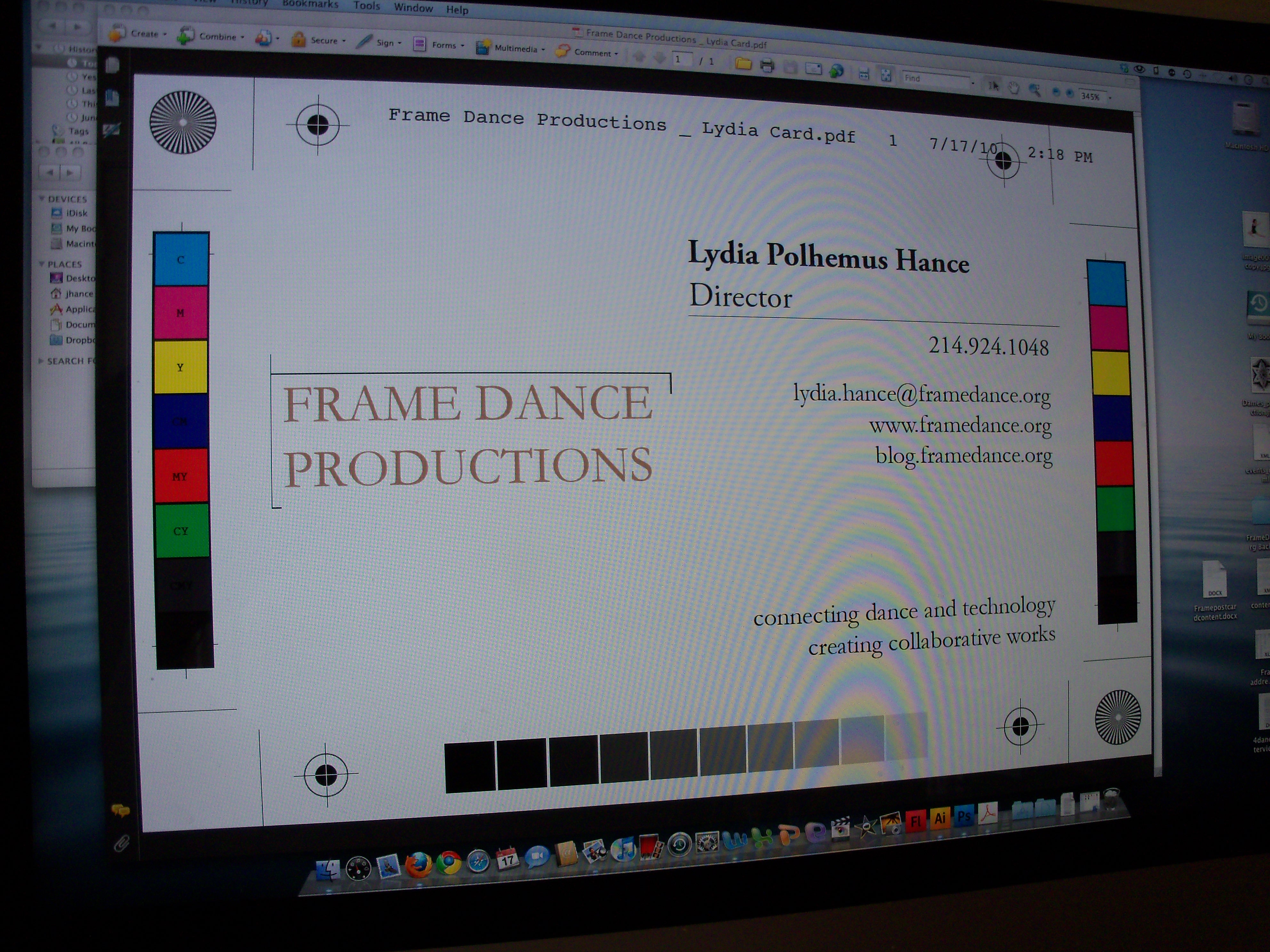Click the email envelope toolbar icon
Image resolution: width=1270 pixels, height=952 pixels.
(814, 69)
